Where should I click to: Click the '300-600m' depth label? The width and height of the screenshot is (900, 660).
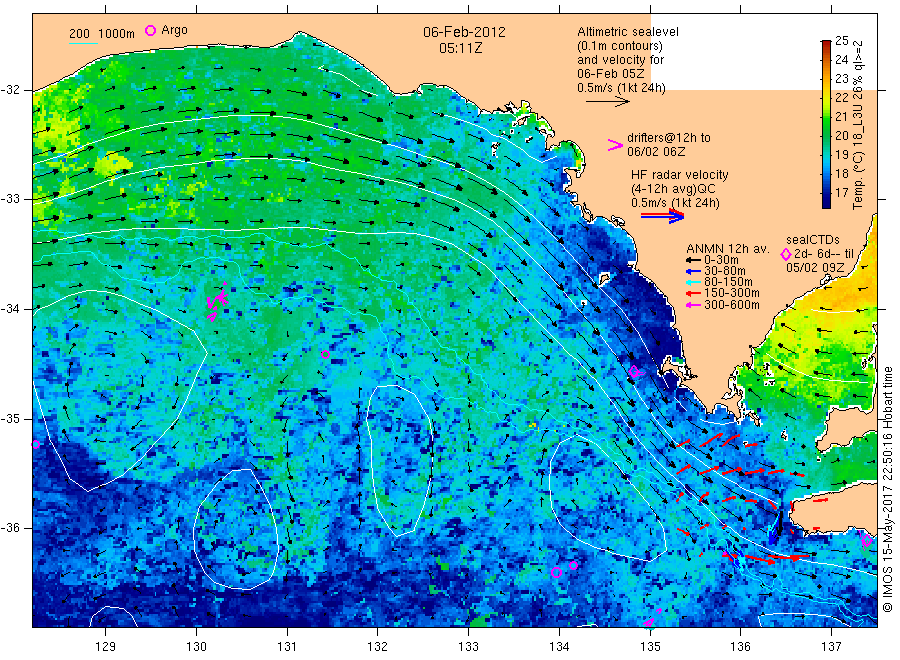click(x=732, y=305)
